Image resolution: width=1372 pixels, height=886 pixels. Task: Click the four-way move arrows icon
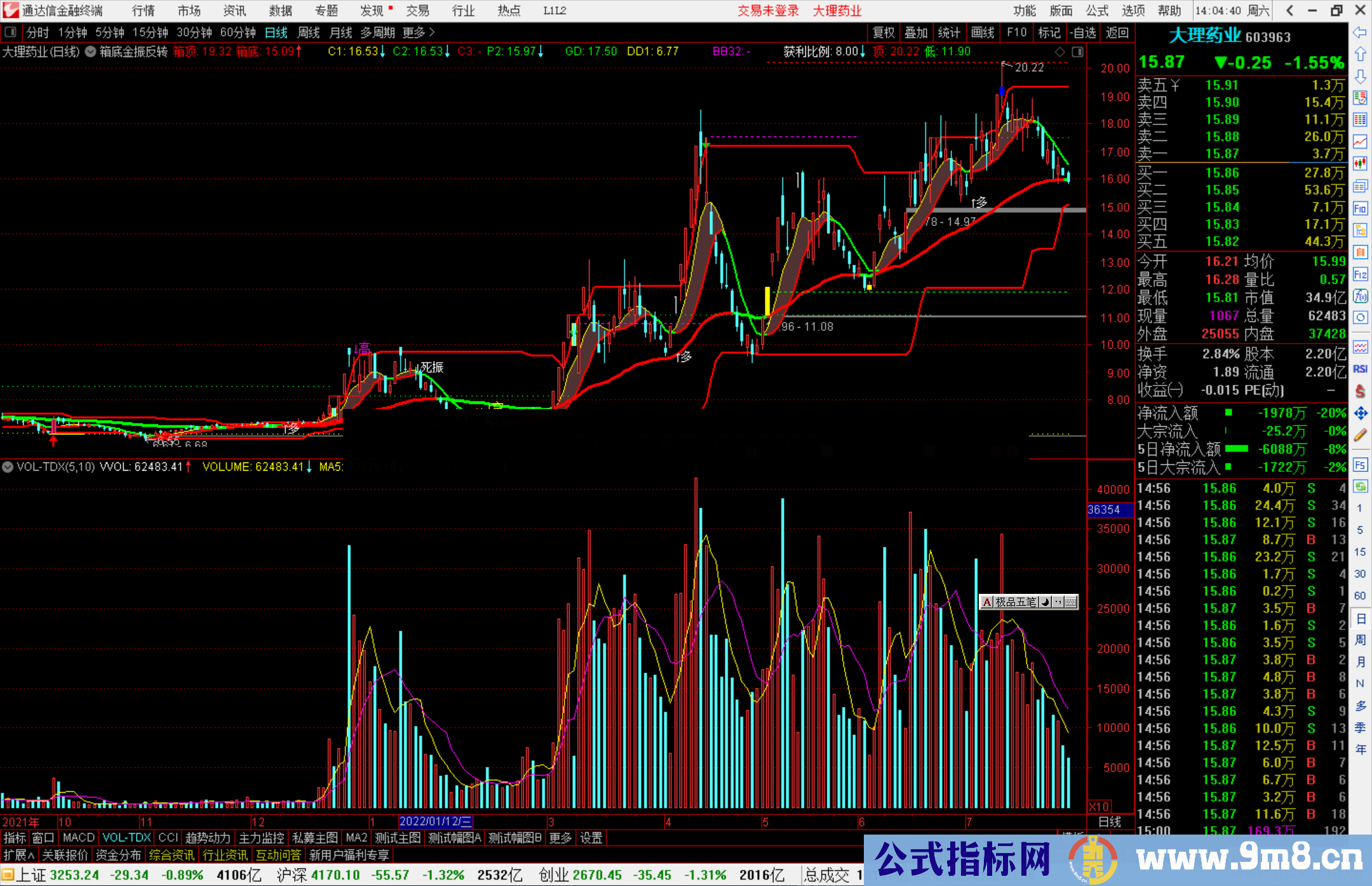coord(1360,413)
